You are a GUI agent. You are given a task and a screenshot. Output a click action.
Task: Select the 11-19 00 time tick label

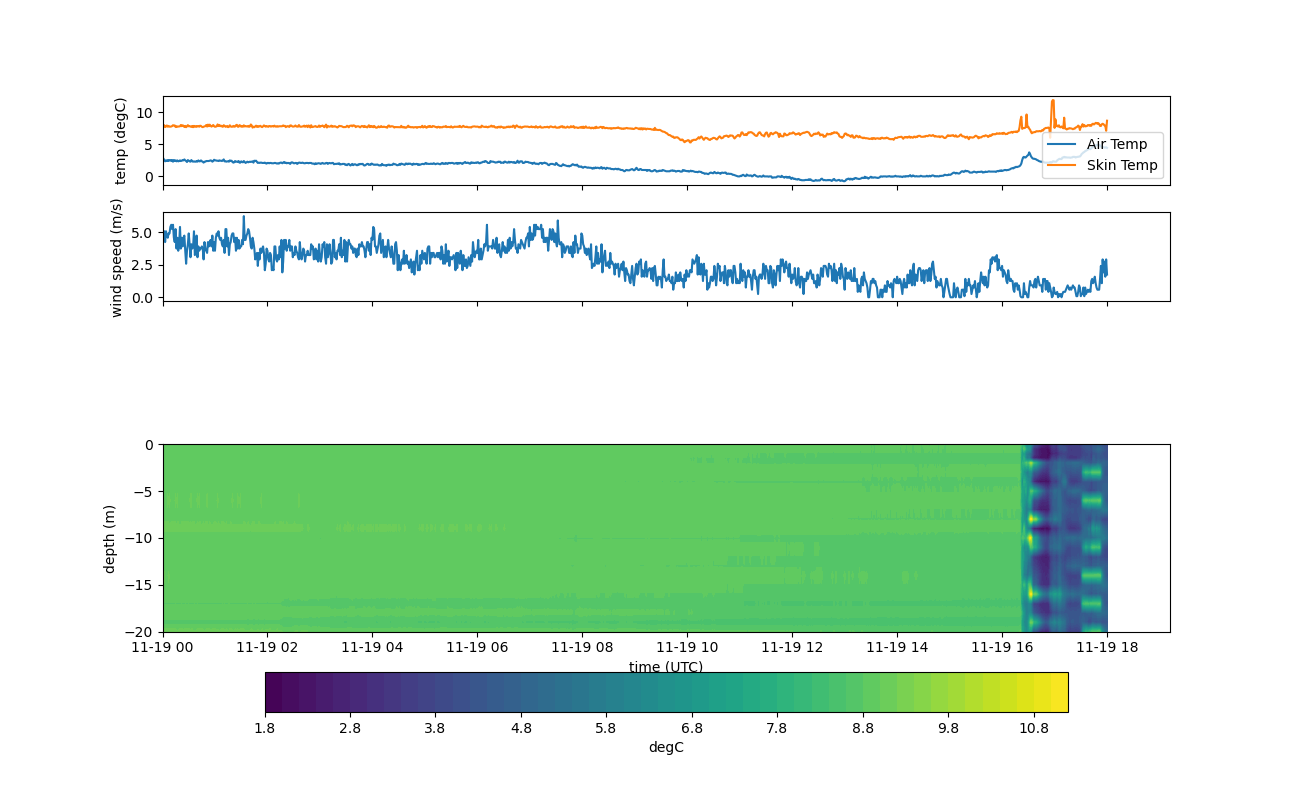pyautogui.click(x=163, y=647)
